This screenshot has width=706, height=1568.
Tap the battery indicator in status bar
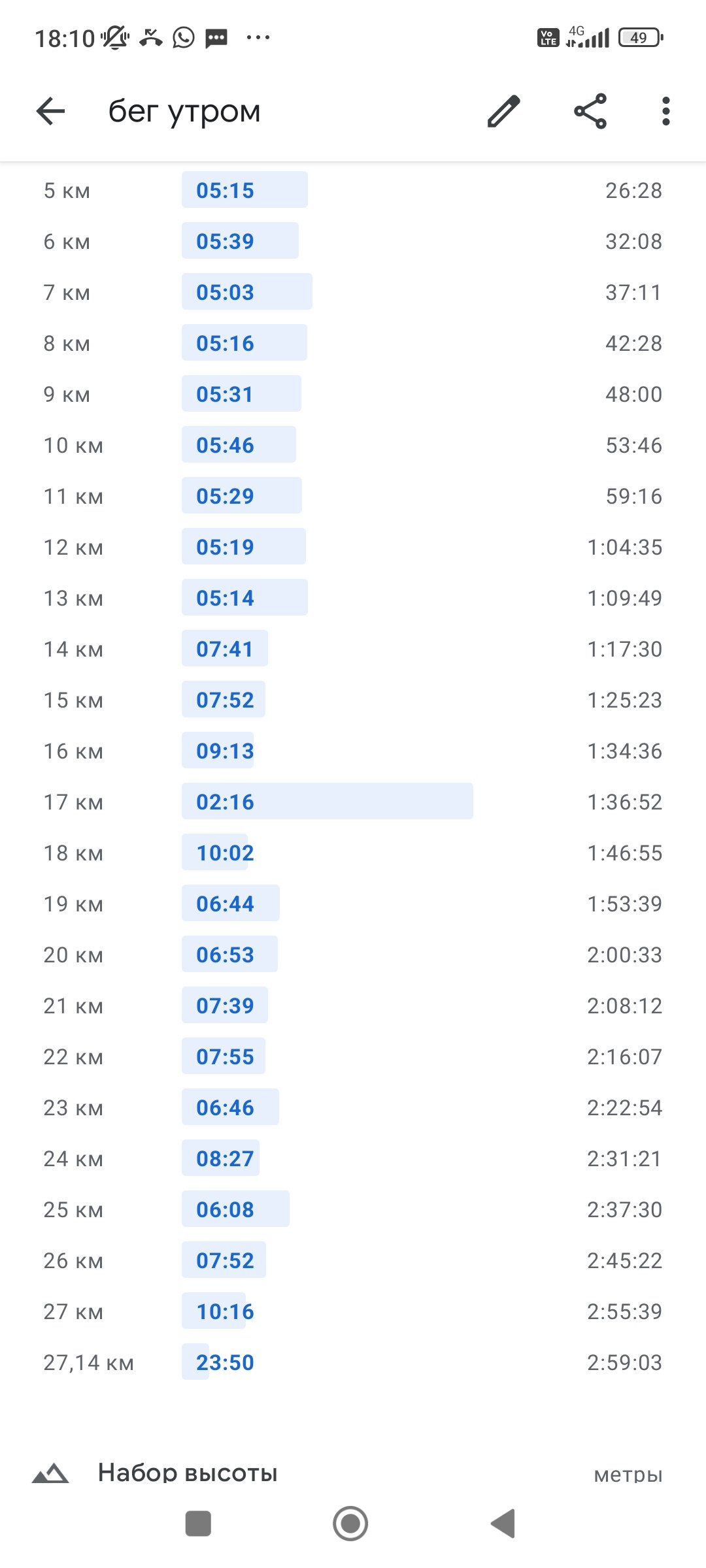(641, 38)
